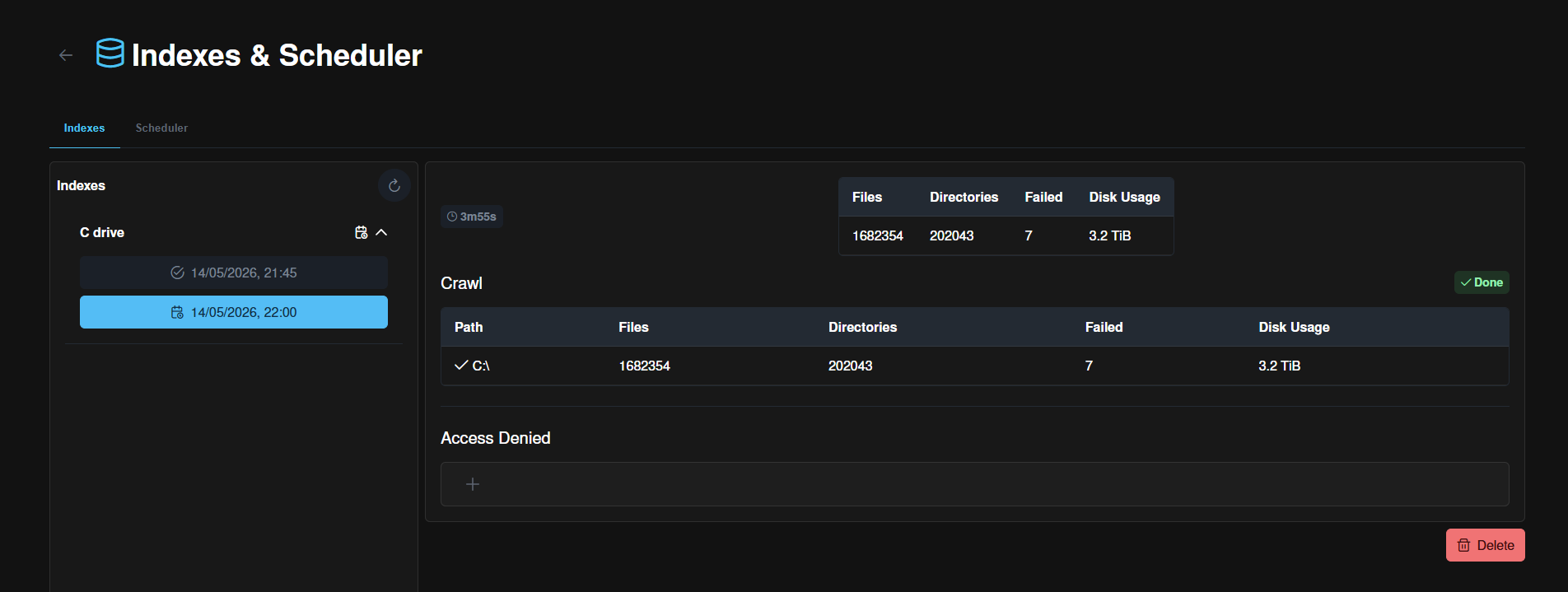
Task: Click the Done status badge
Action: click(1482, 282)
